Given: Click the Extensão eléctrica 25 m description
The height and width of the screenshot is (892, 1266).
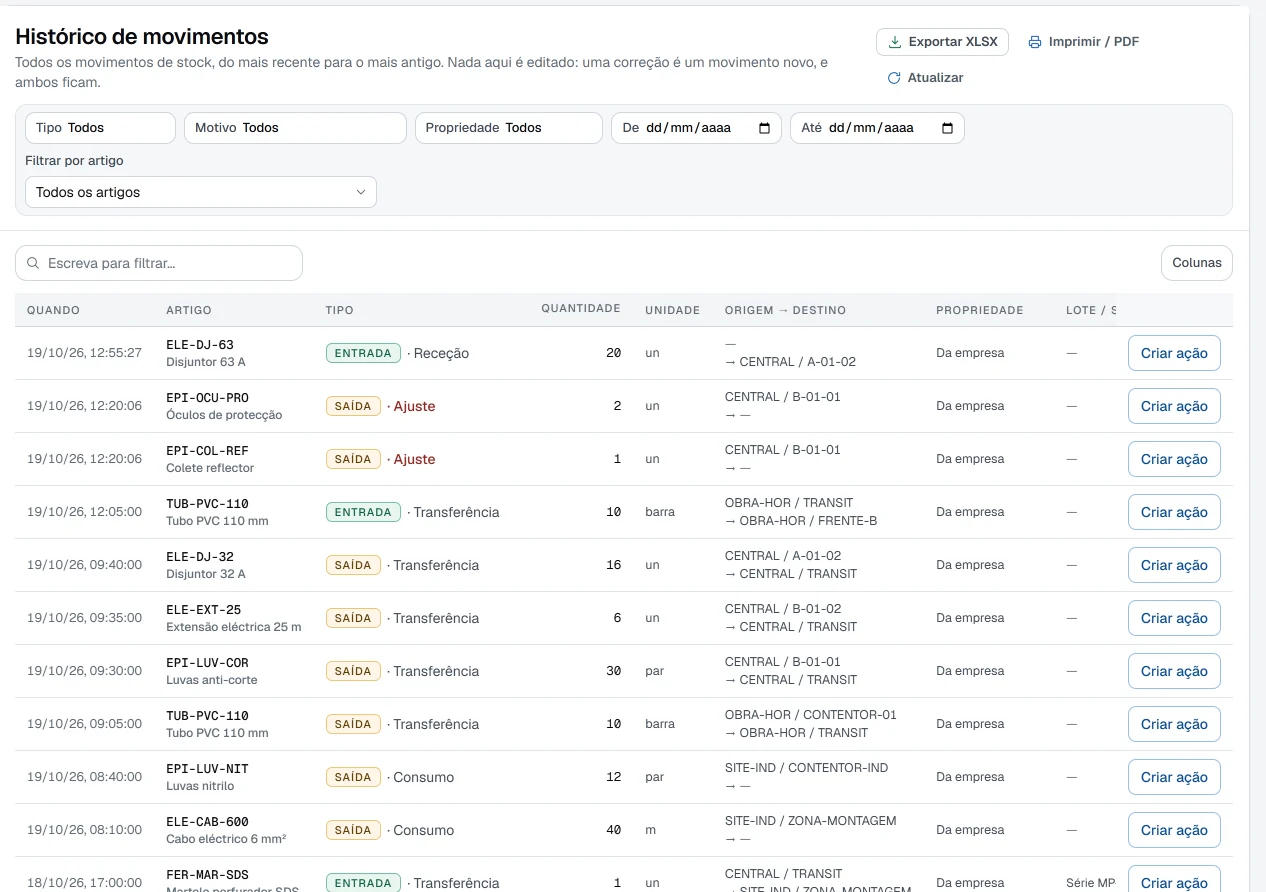Looking at the screenshot, I should pos(233,627).
